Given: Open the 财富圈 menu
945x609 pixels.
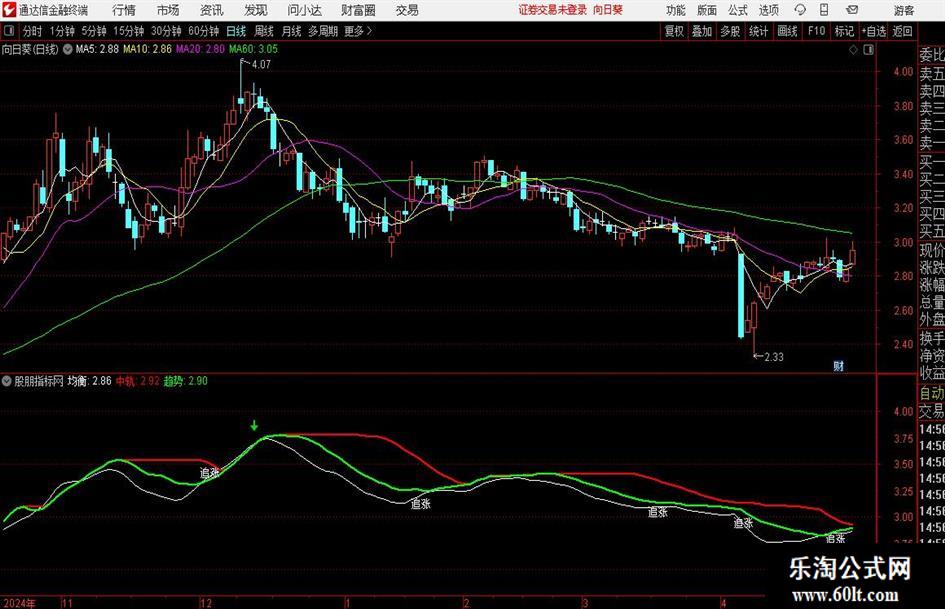Looking at the screenshot, I should click(358, 10).
